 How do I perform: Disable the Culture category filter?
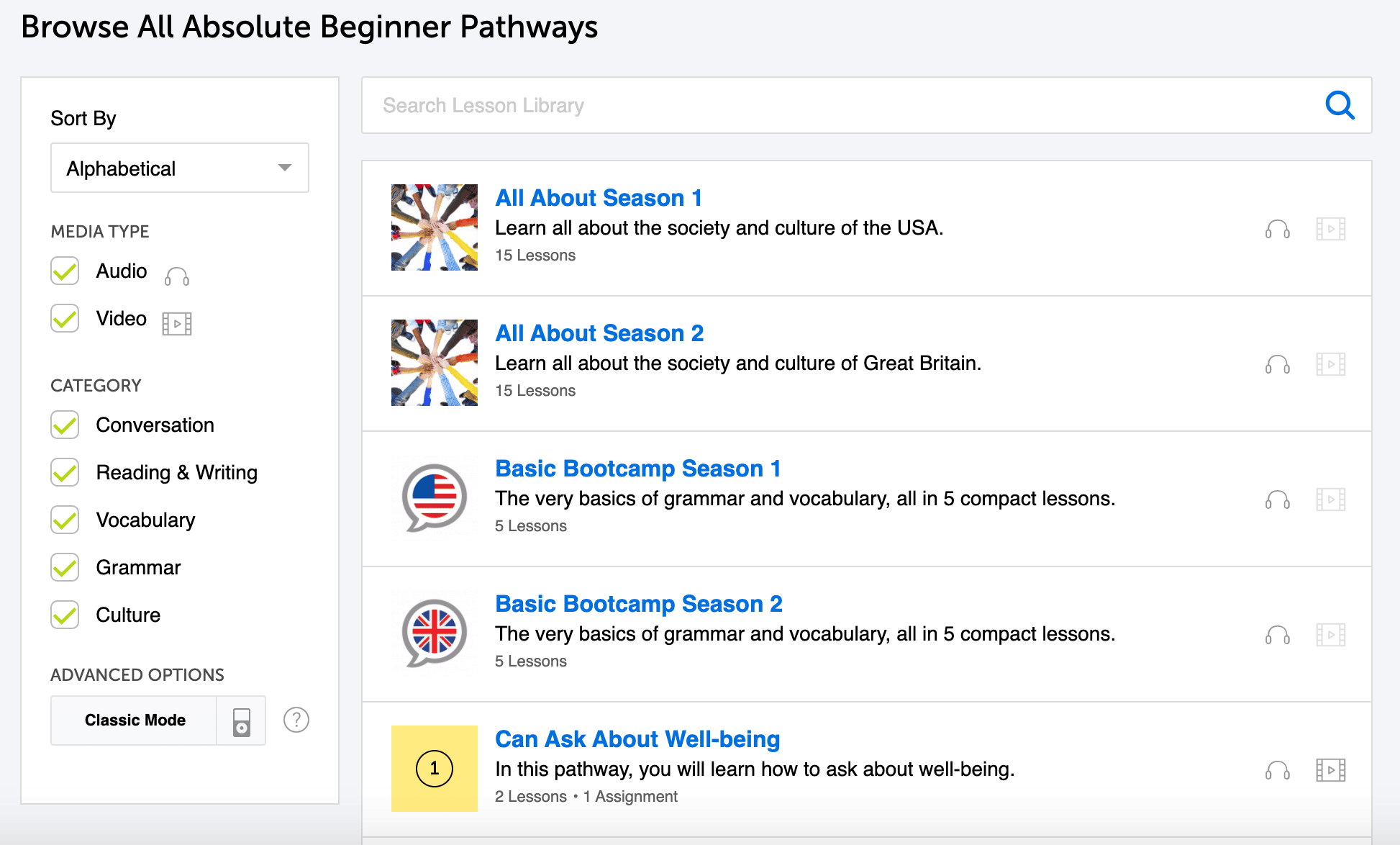(65, 615)
